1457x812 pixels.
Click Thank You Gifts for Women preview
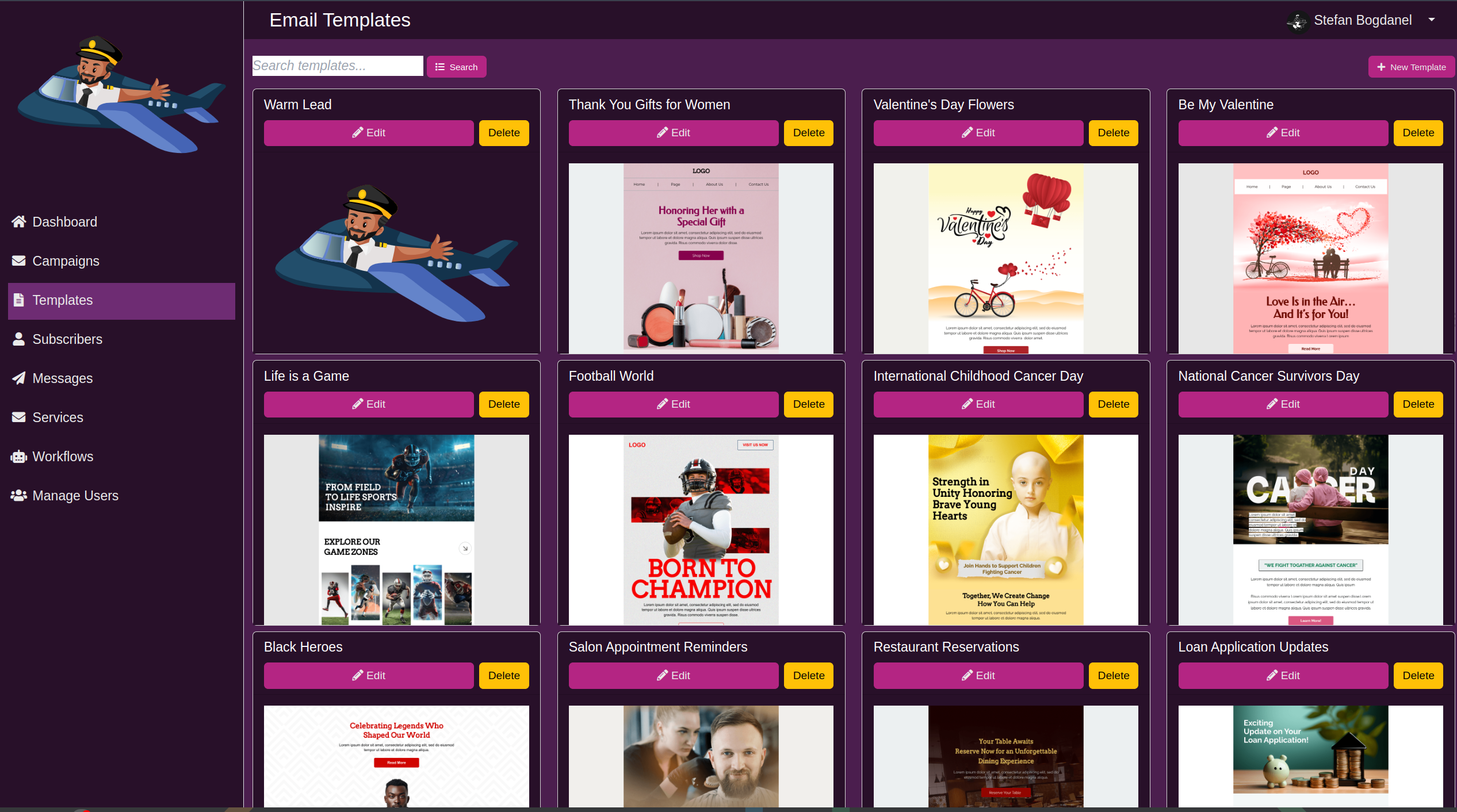click(701, 258)
